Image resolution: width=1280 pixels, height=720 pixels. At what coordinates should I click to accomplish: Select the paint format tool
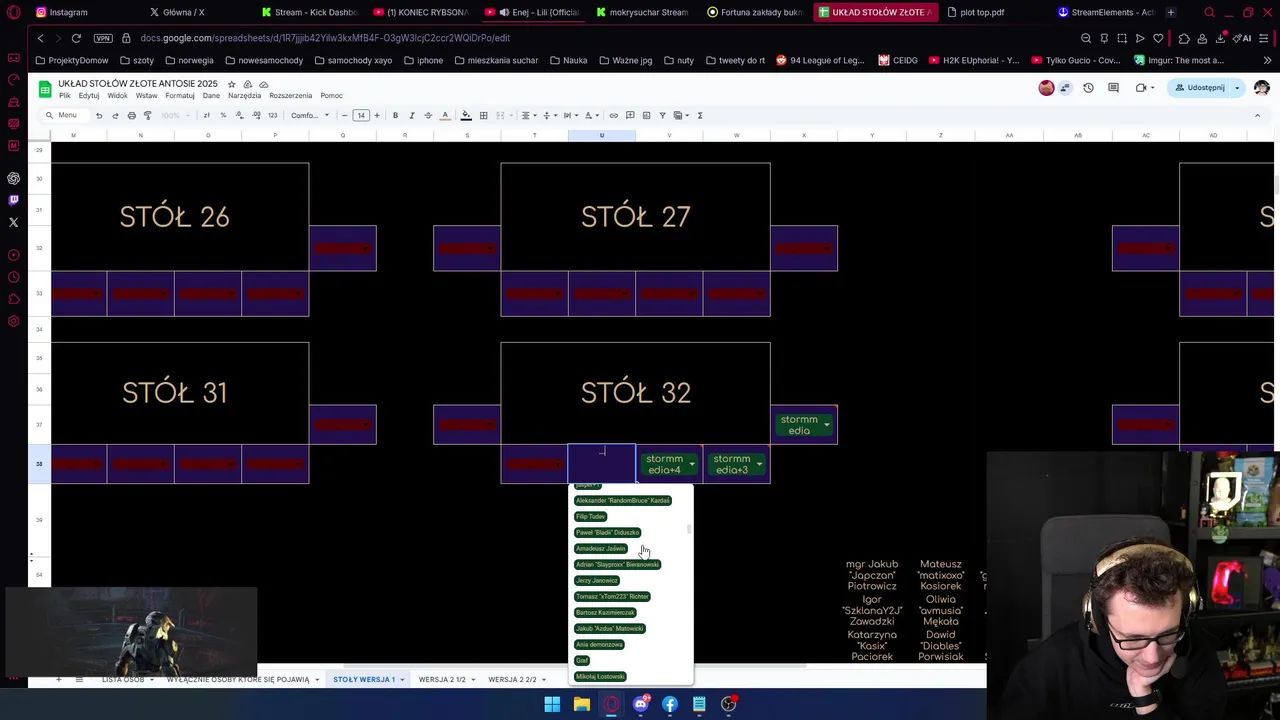[x=147, y=115]
